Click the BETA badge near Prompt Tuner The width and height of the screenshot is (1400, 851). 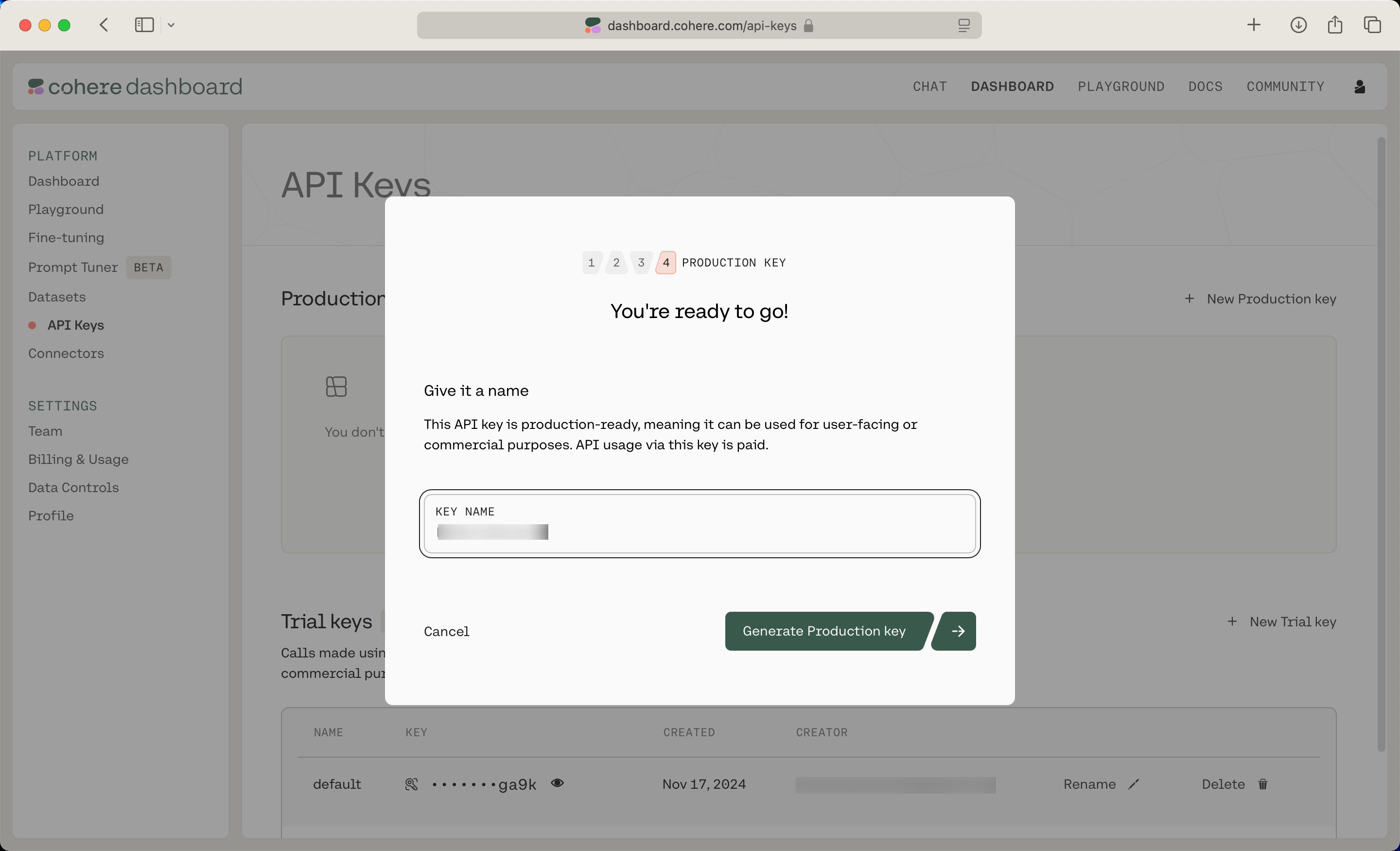pos(148,267)
